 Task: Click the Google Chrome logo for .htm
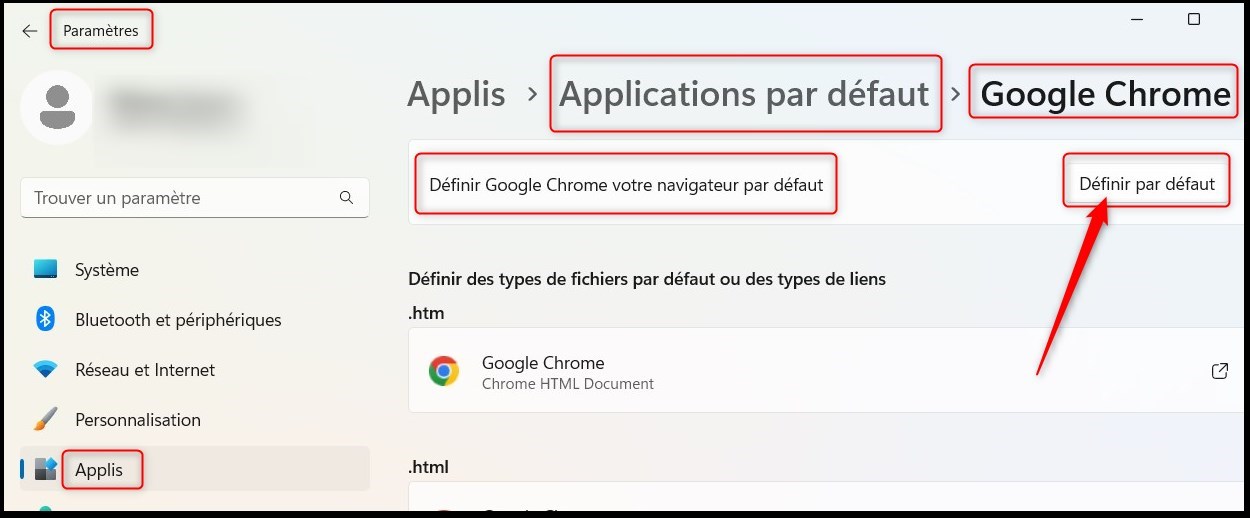click(444, 371)
